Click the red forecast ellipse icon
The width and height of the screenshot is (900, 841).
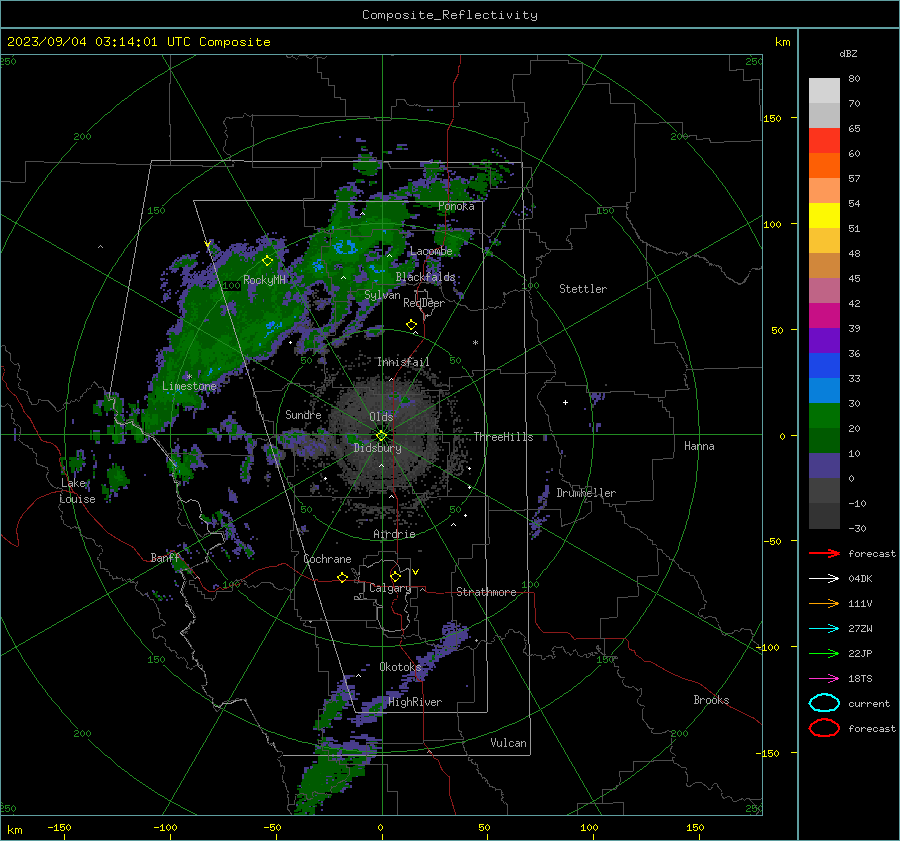pos(824,728)
